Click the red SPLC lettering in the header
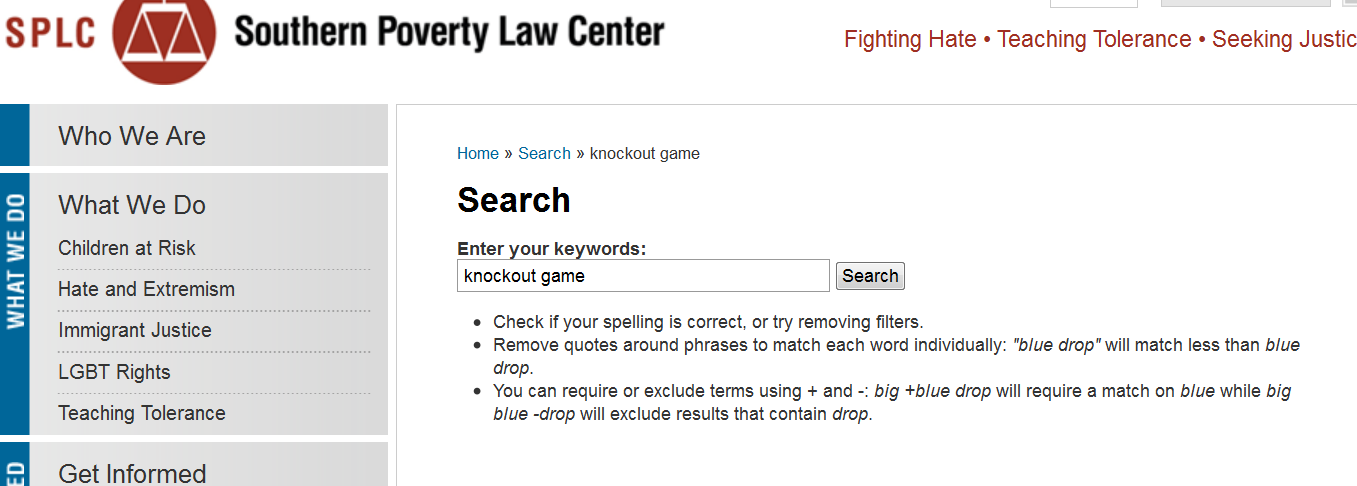1357x486 pixels. [x=50, y=32]
